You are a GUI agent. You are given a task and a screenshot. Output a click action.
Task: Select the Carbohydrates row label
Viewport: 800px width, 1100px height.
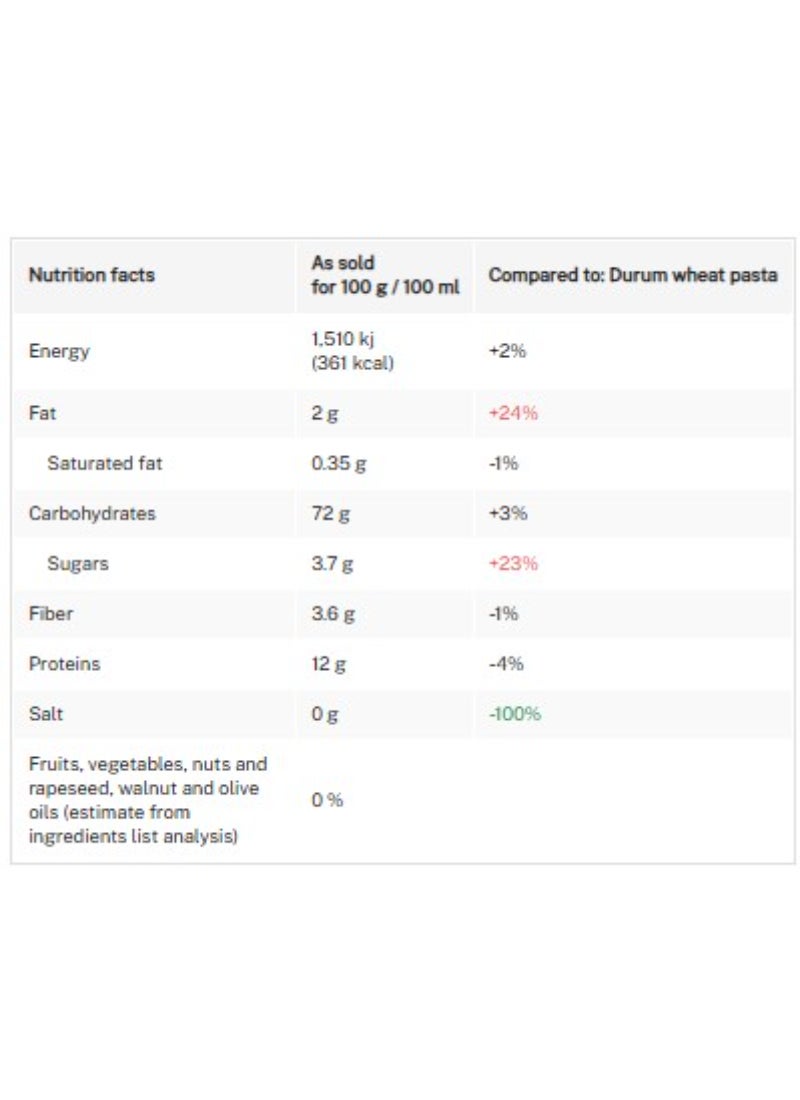[x=92, y=513]
